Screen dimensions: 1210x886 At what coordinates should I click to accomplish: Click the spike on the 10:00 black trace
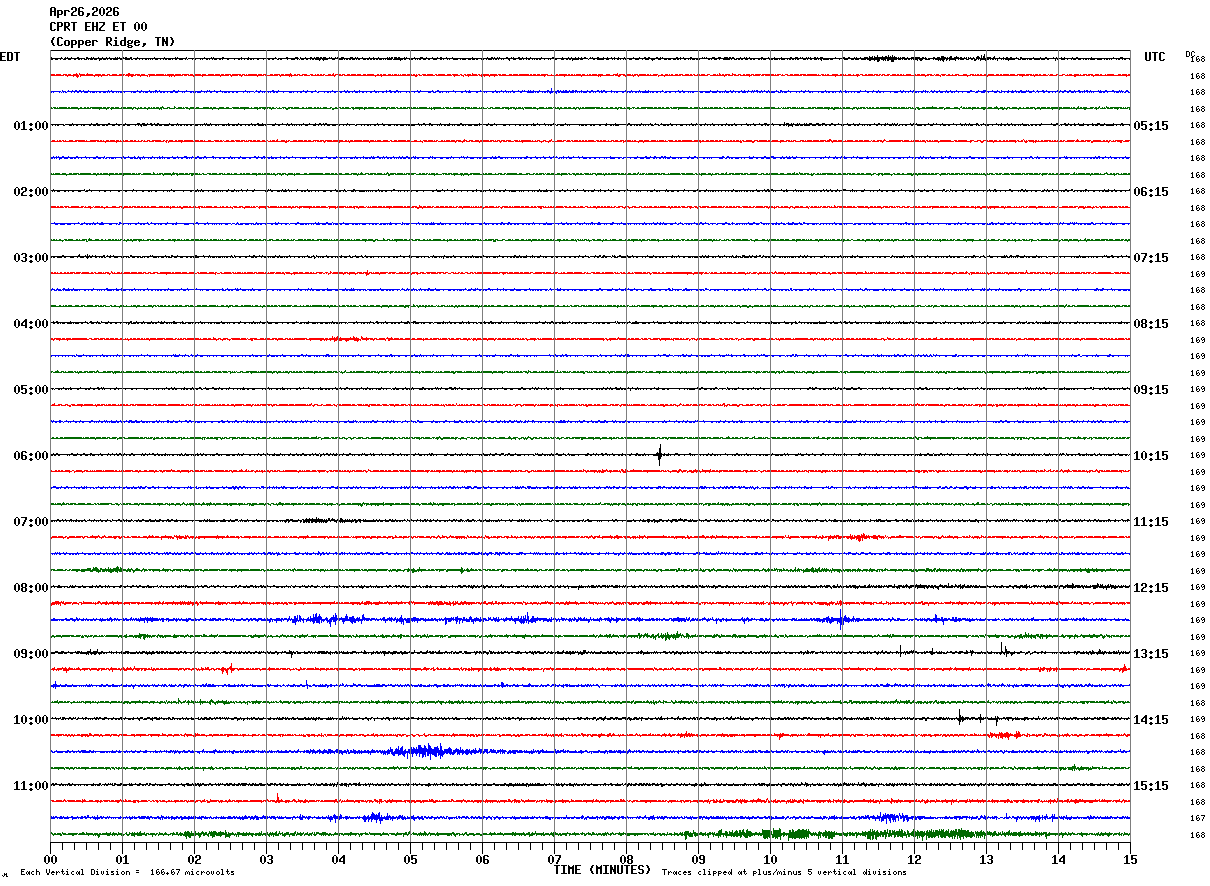tap(960, 717)
